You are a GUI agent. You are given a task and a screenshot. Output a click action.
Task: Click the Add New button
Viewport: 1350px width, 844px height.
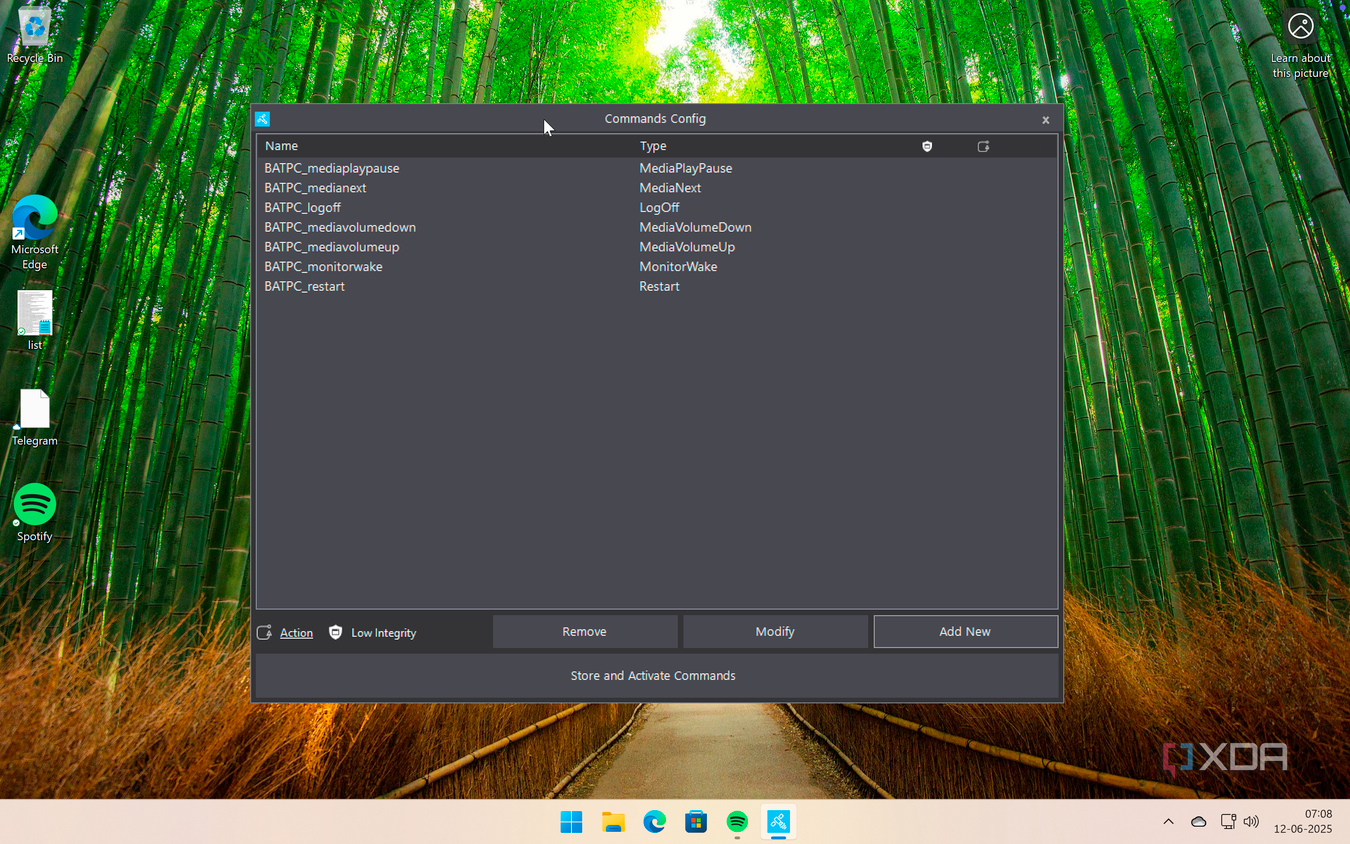coord(965,632)
